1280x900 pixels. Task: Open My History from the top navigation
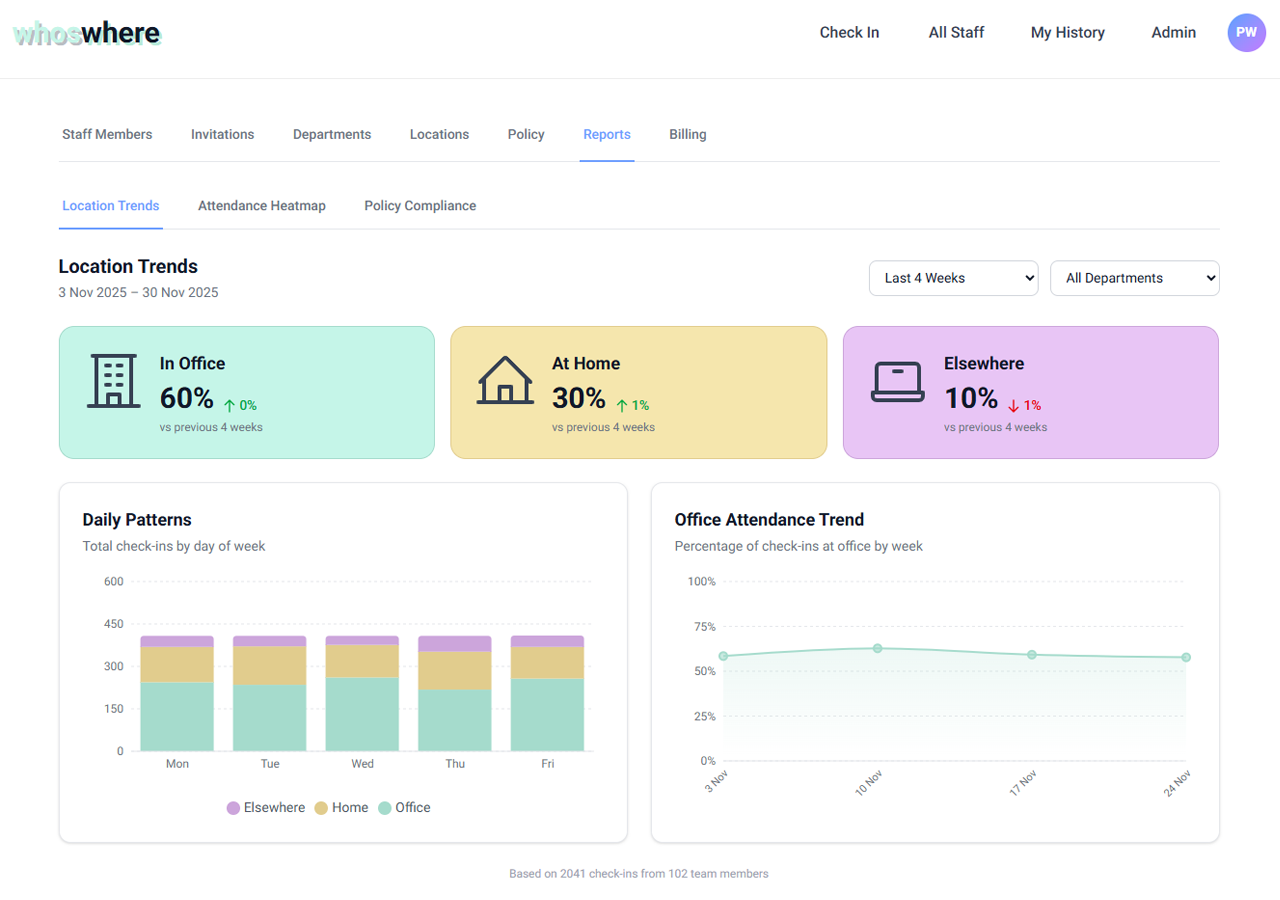coord(1067,32)
